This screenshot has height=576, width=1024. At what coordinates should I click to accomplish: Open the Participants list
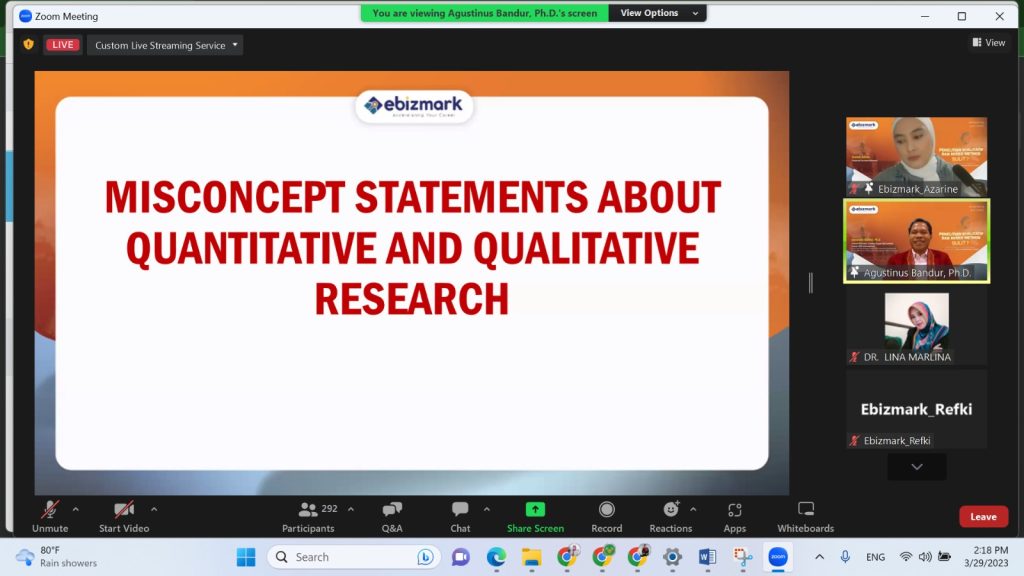[308, 516]
